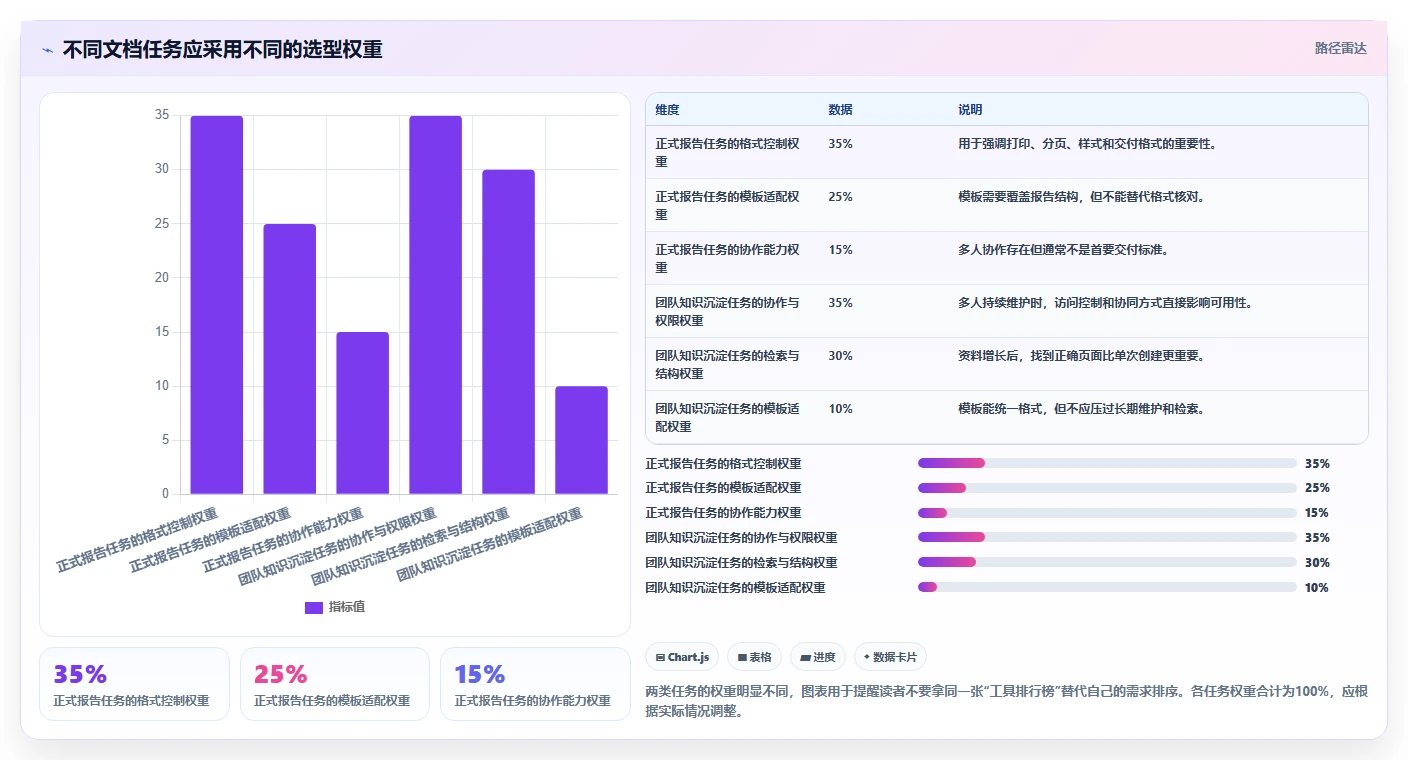Click the purple 指标值 legend swatch

pyautogui.click(x=314, y=607)
